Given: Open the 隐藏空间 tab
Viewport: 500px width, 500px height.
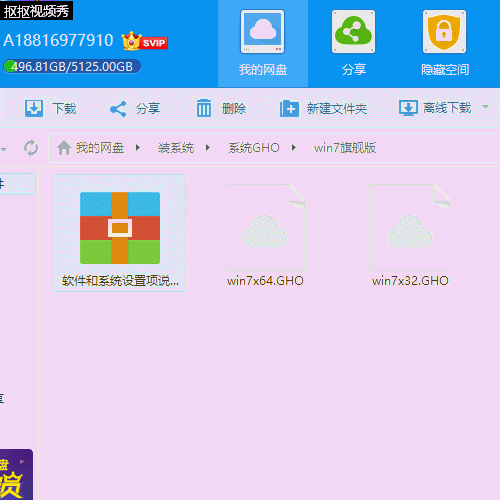Looking at the screenshot, I should [x=445, y=44].
